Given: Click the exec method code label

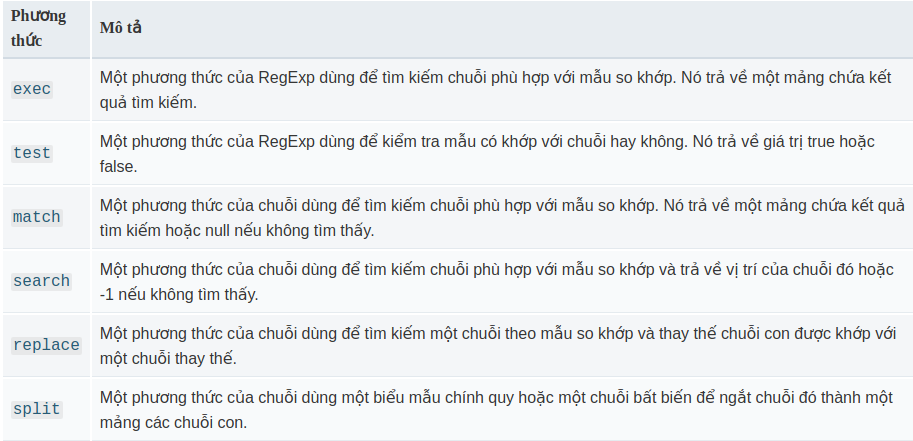Looking at the screenshot, I should pyautogui.click(x=32, y=89).
